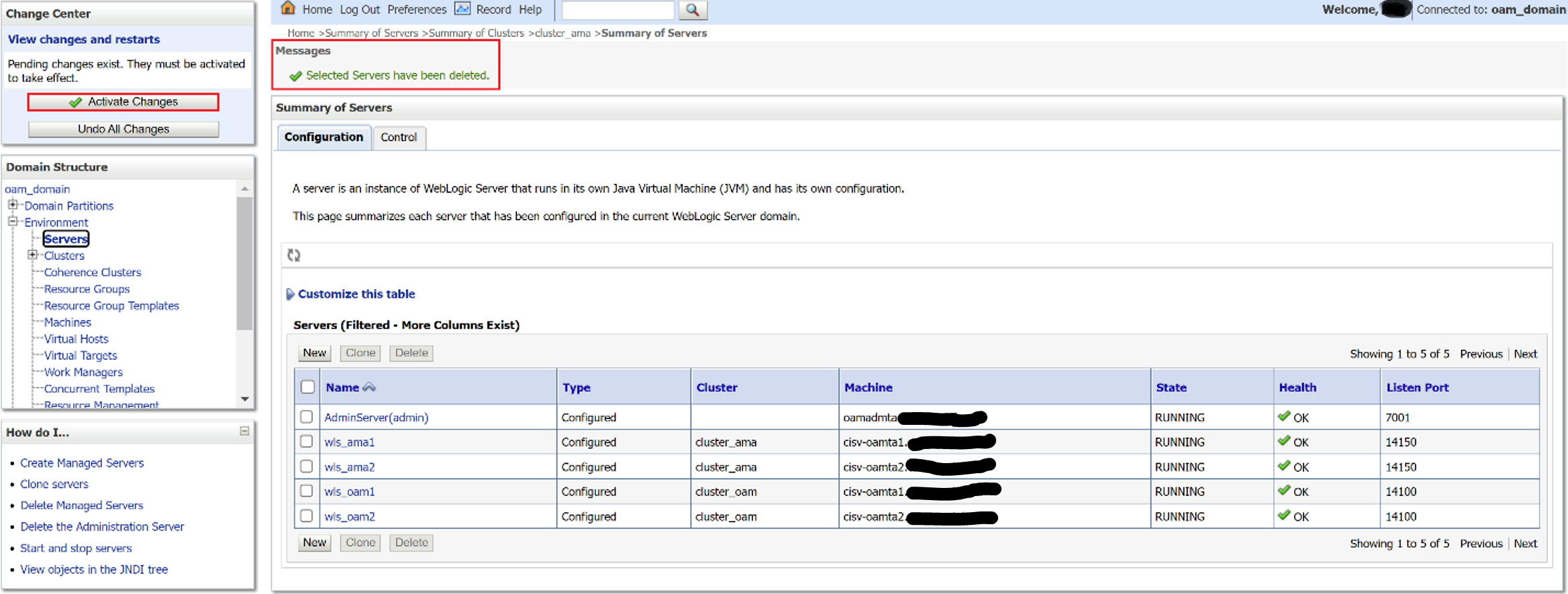
Task: Collapse the How do I panel
Action: [x=244, y=432]
